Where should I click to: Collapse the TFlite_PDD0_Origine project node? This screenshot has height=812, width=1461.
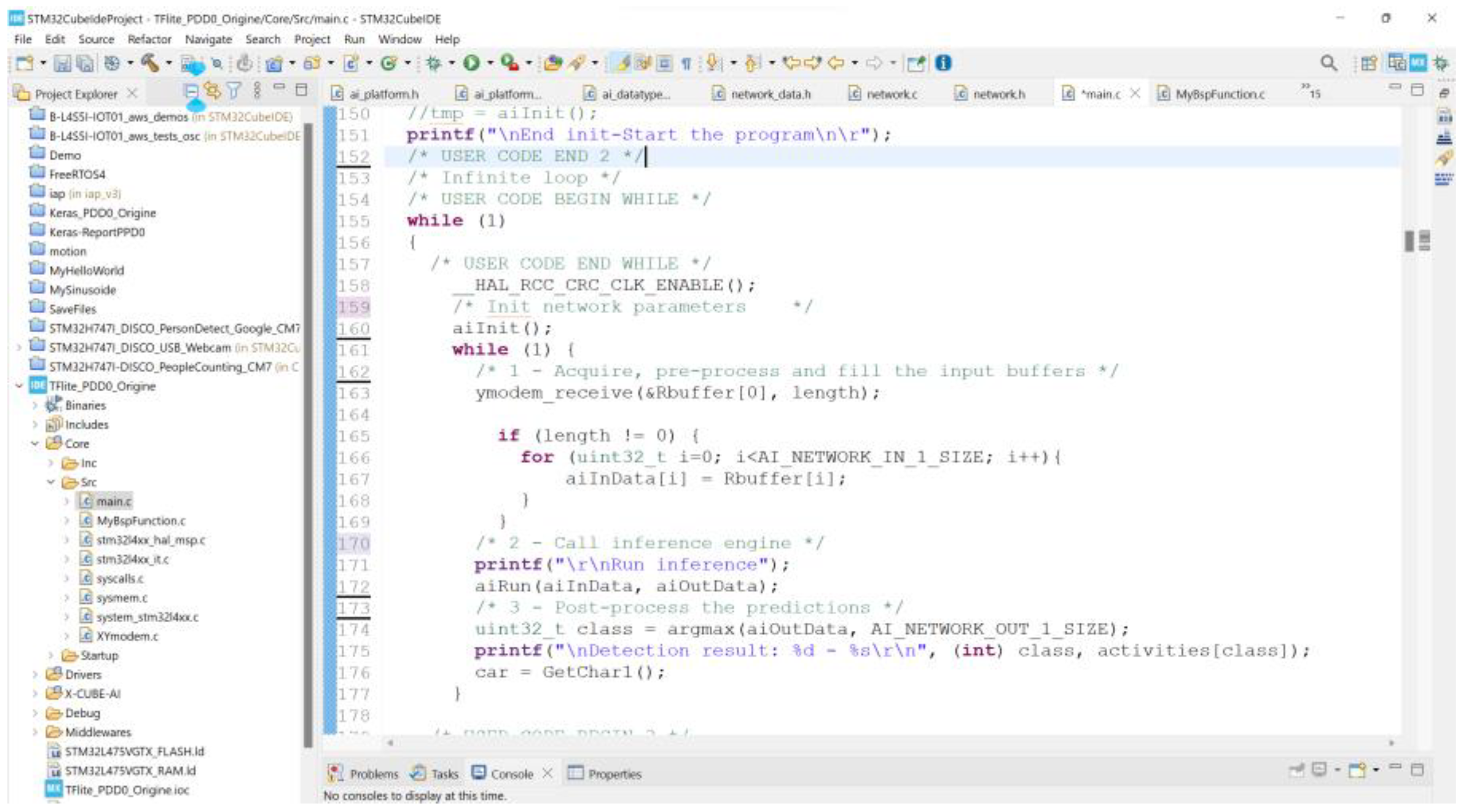point(19,386)
